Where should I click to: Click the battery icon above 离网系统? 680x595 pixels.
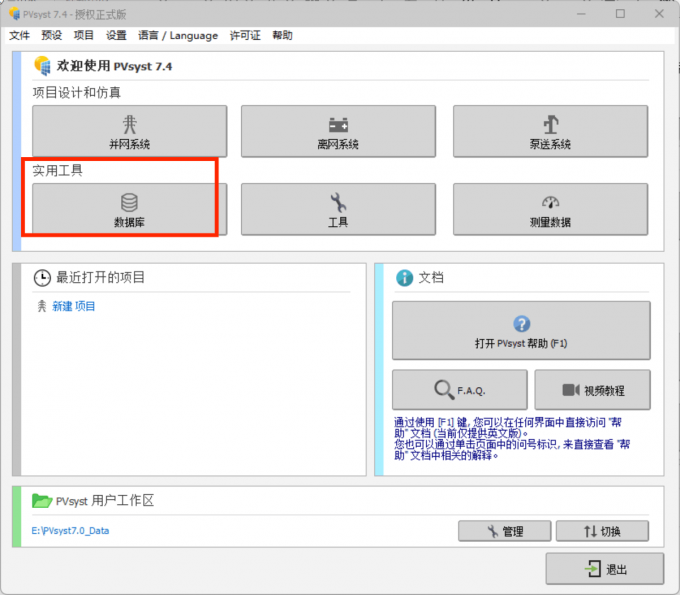coord(338,125)
